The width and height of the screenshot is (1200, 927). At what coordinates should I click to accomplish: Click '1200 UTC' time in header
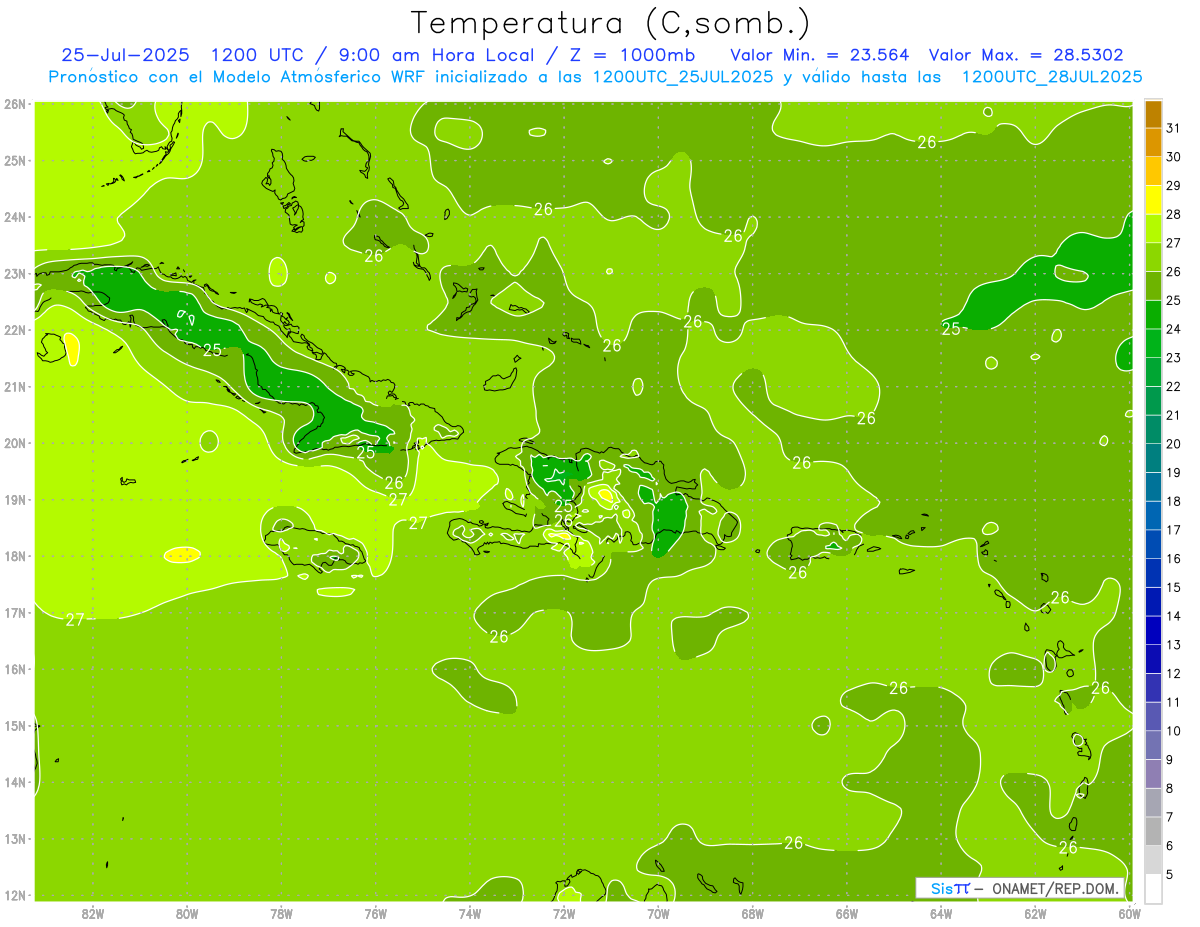pos(258,54)
